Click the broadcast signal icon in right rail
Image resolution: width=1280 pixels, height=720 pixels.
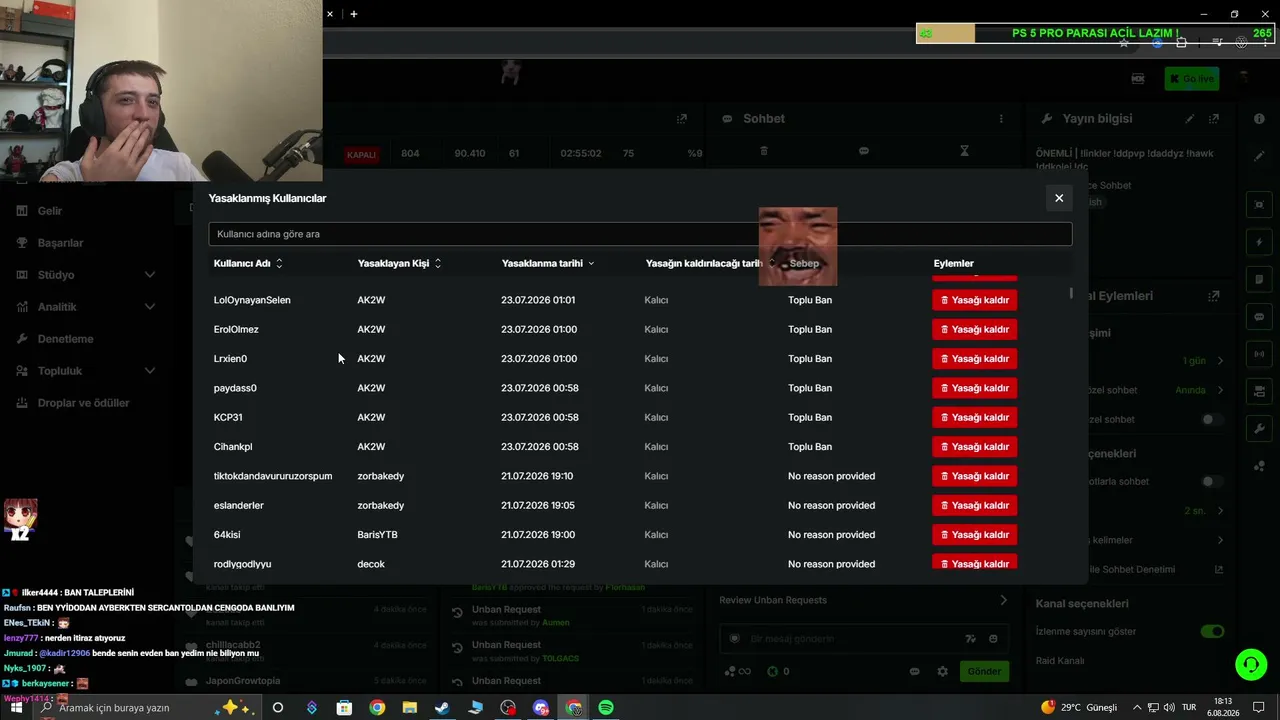[1259, 353]
